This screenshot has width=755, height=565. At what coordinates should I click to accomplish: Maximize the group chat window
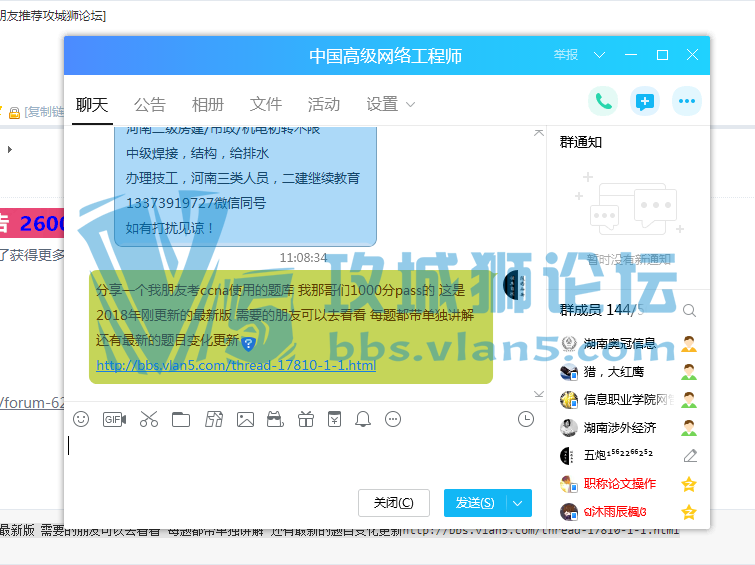pos(662,55)
